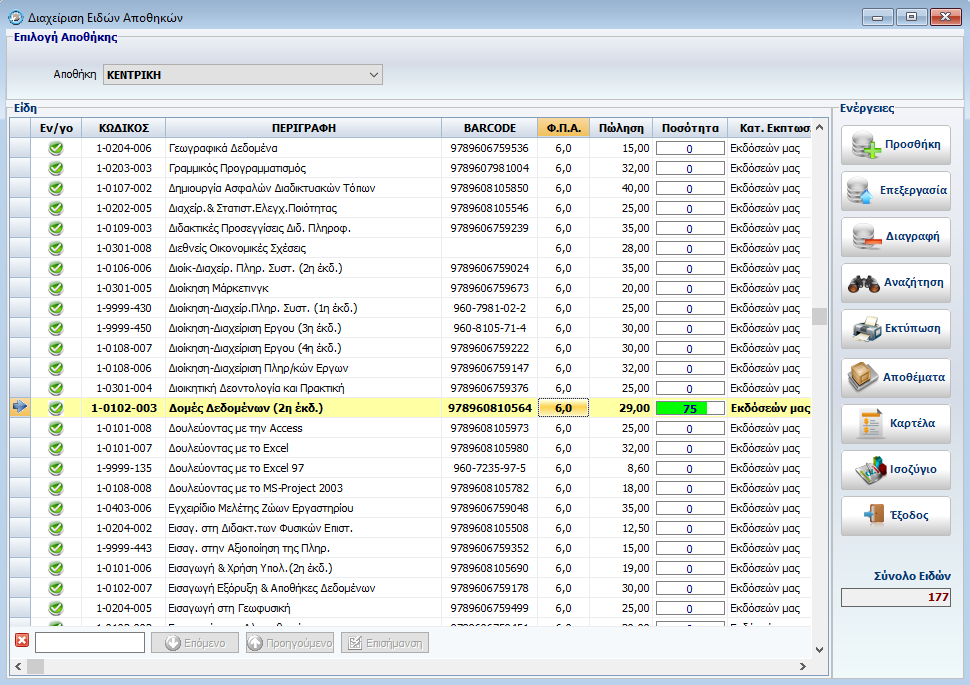The height and width of the screenshot is (685, 970).
Task: Click the app icon in title bar
Action: (15, 17)
